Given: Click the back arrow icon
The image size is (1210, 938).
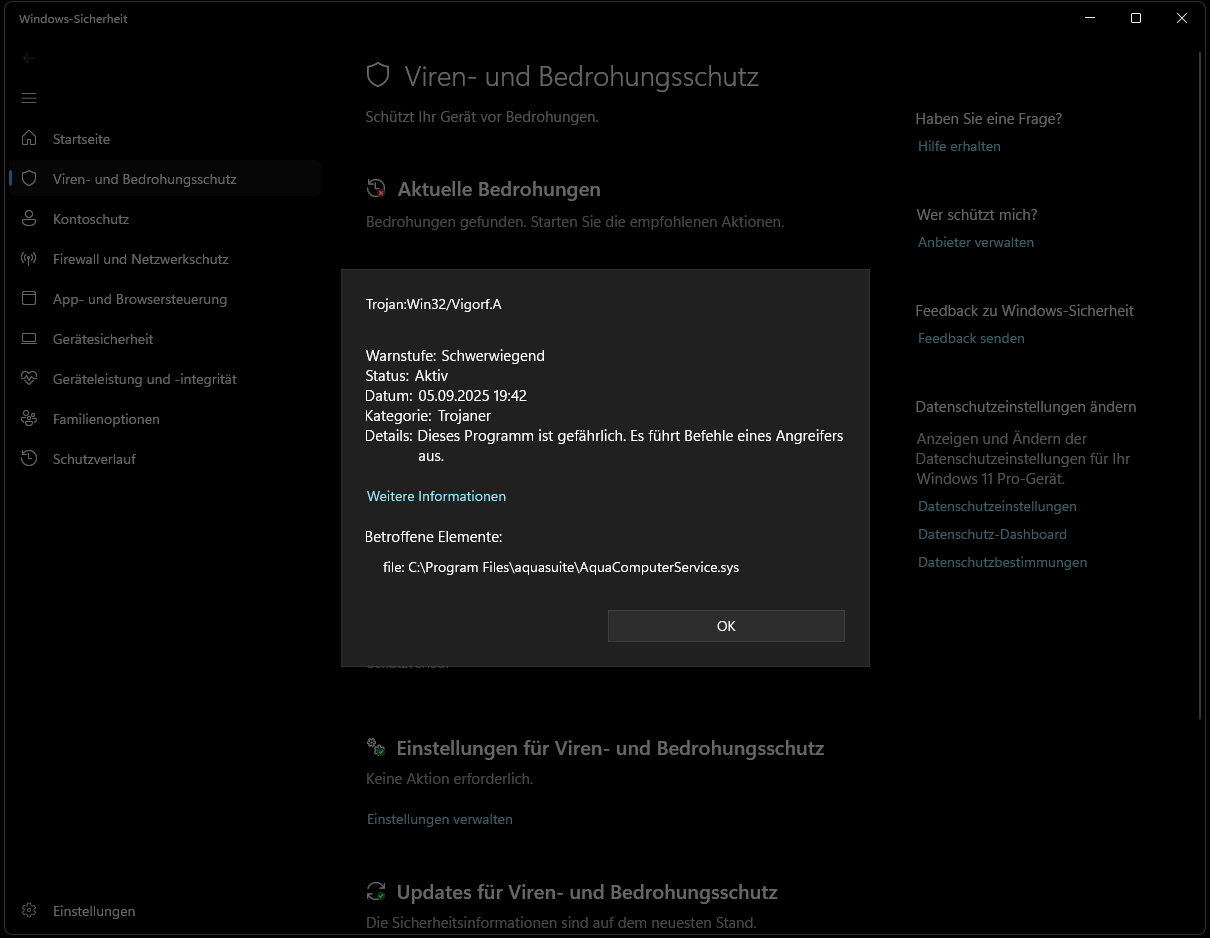Looking at the screenshot, I should click(x=29, y=58).
